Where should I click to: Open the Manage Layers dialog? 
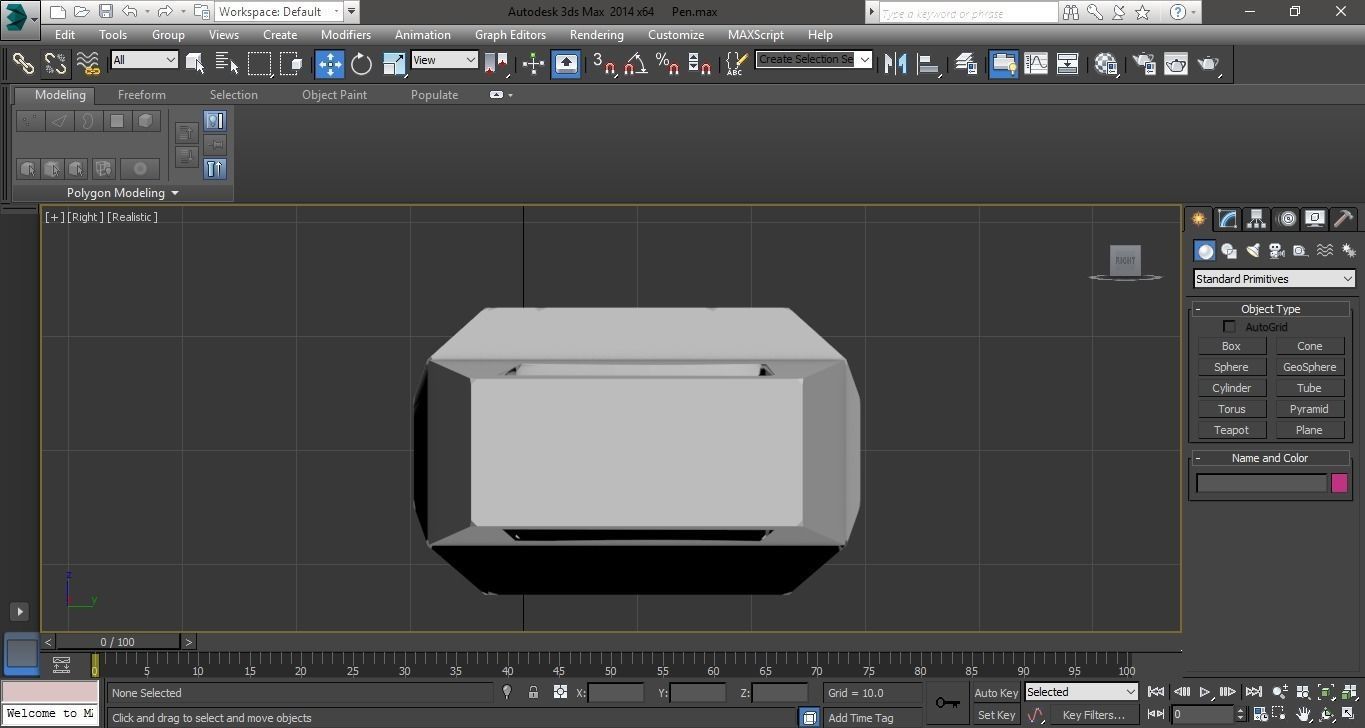966,64
